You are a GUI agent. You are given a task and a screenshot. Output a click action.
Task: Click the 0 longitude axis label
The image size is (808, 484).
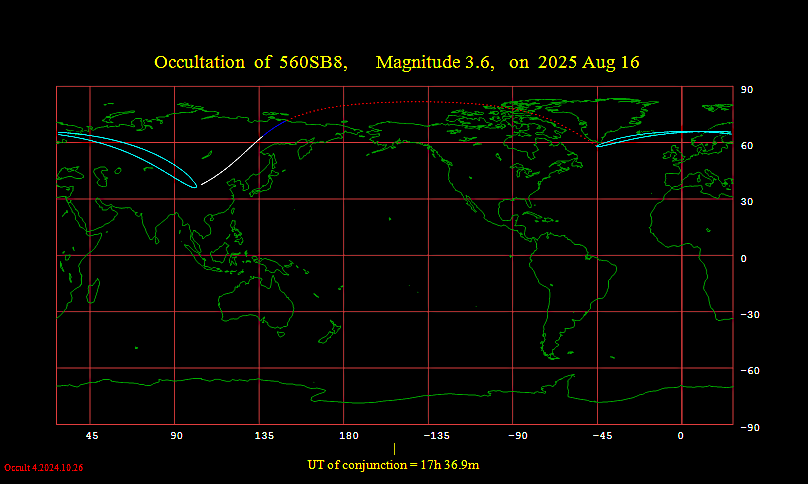[680, 436]
